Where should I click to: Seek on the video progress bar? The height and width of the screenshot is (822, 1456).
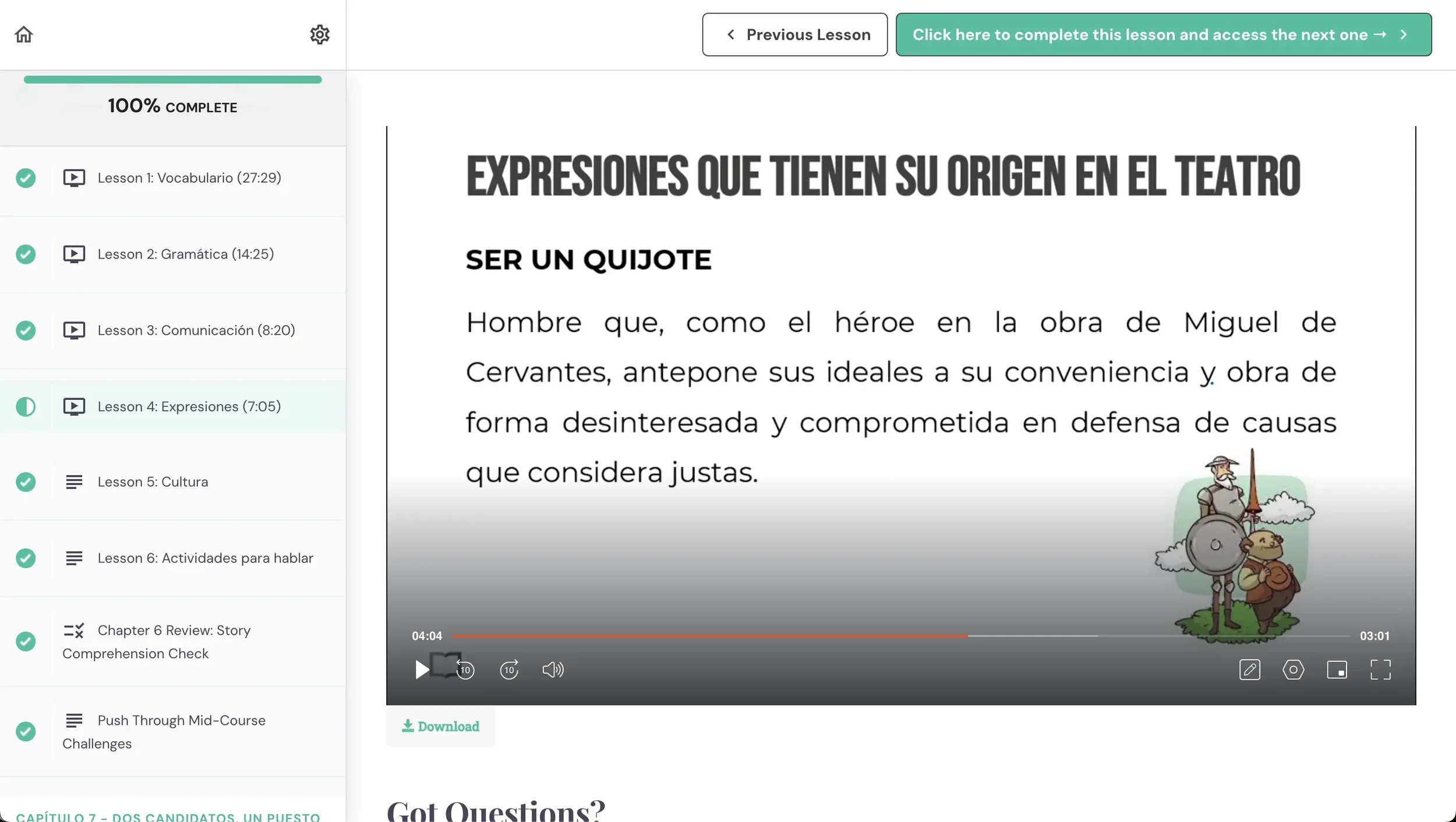(900, 636)
